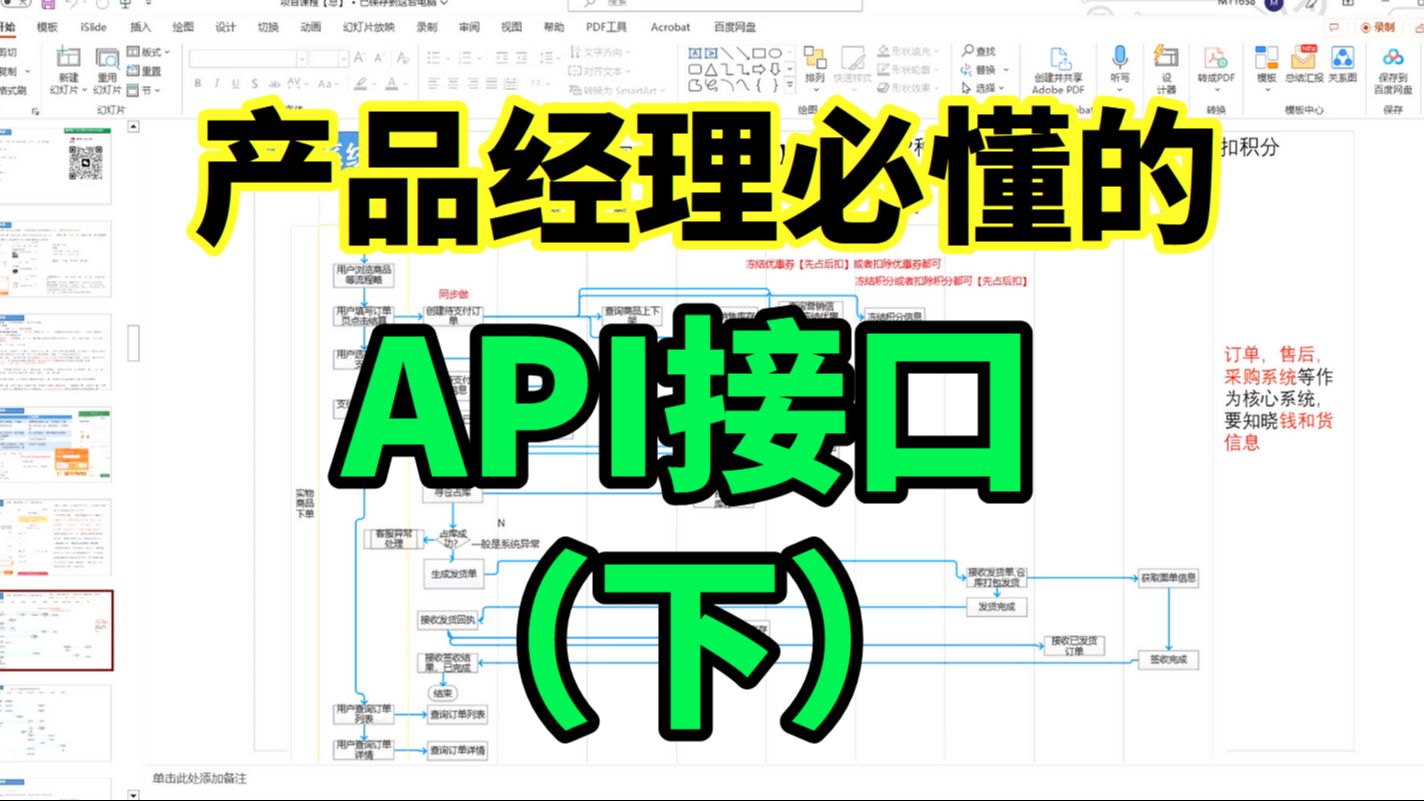The image size is (1424, 801).
Task: Open the 文字方向 text direction dropdown
Action: coord(600,52)
